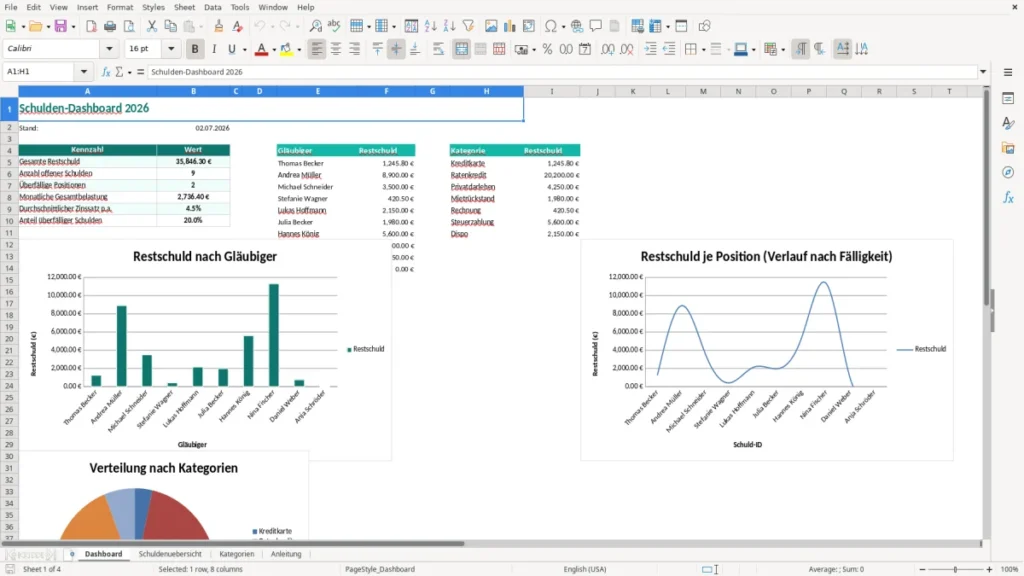
Task: Insert a pivot table
Action: (529, 26)
